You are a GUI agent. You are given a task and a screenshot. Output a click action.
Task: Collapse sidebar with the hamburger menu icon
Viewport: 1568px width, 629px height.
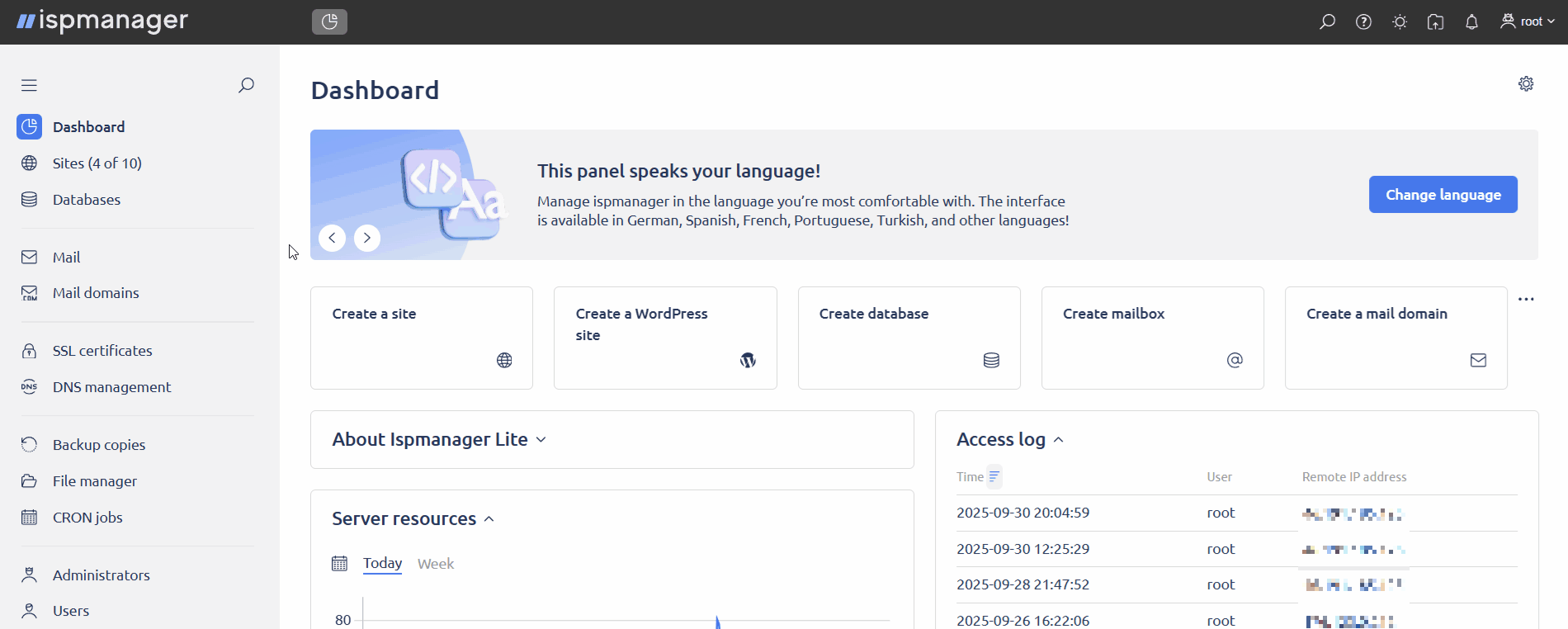click(x=30, y=85)
